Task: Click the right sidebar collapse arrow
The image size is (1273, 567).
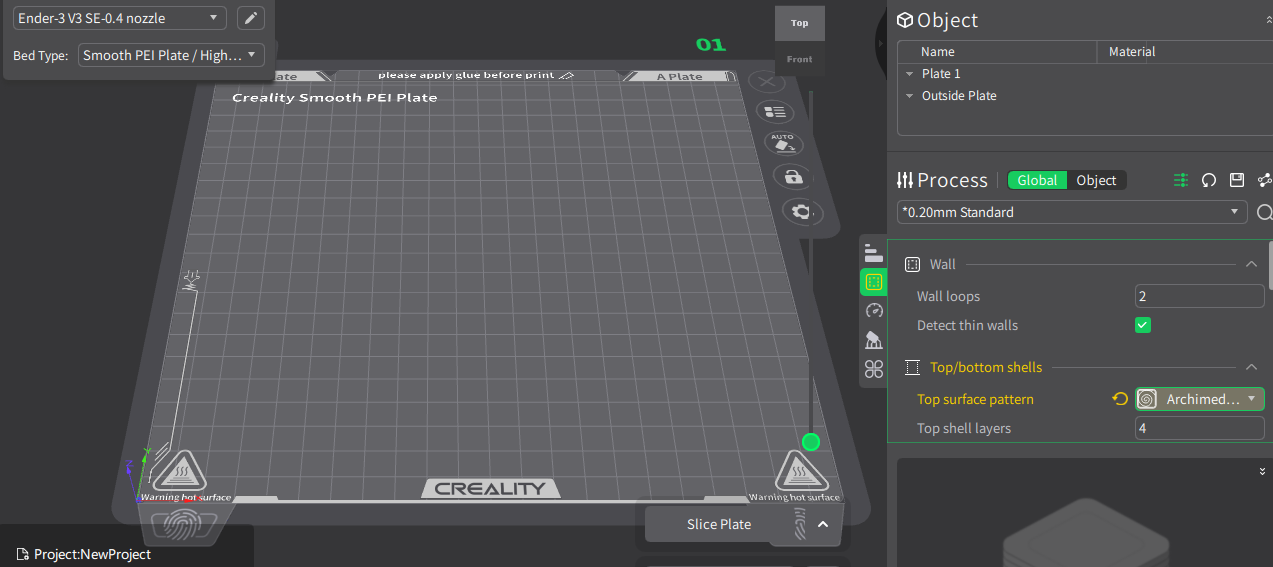Action: coord(883,45)
